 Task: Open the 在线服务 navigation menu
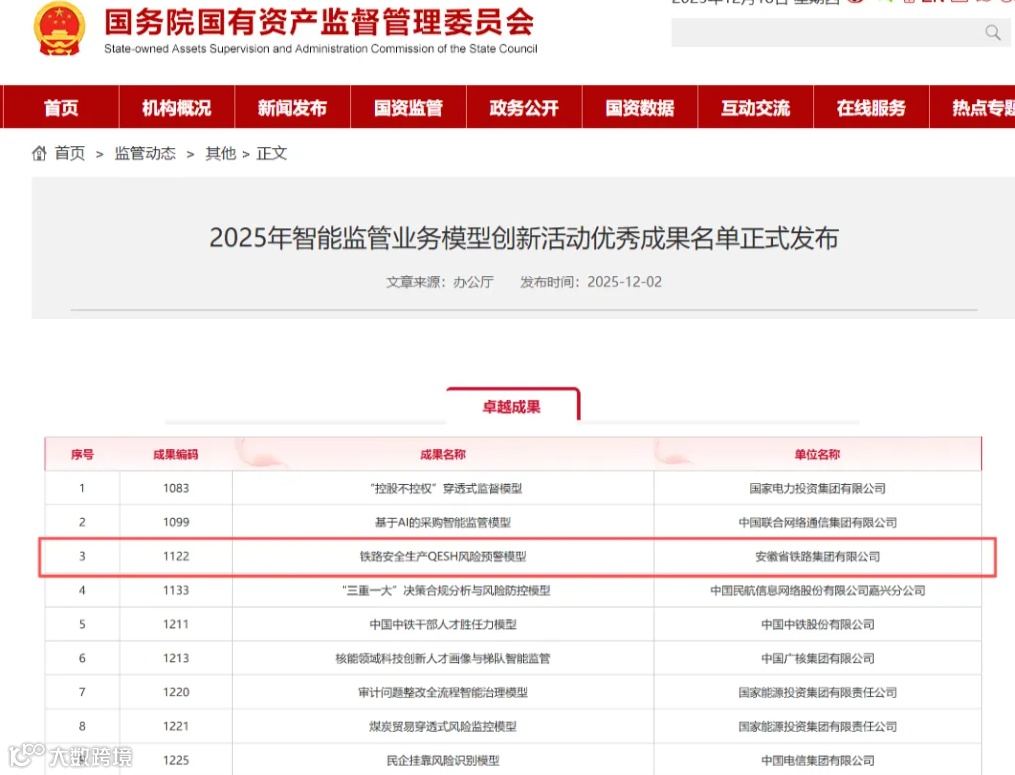tap(871, 107)
